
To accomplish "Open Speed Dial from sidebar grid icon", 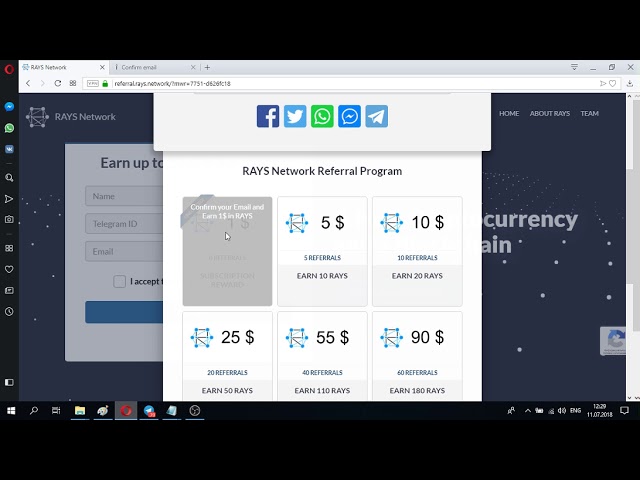I will 9,248.
